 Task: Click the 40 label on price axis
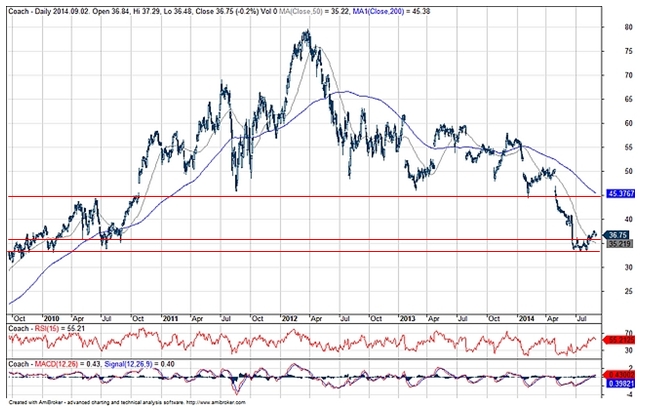click(x=629, y=219)
